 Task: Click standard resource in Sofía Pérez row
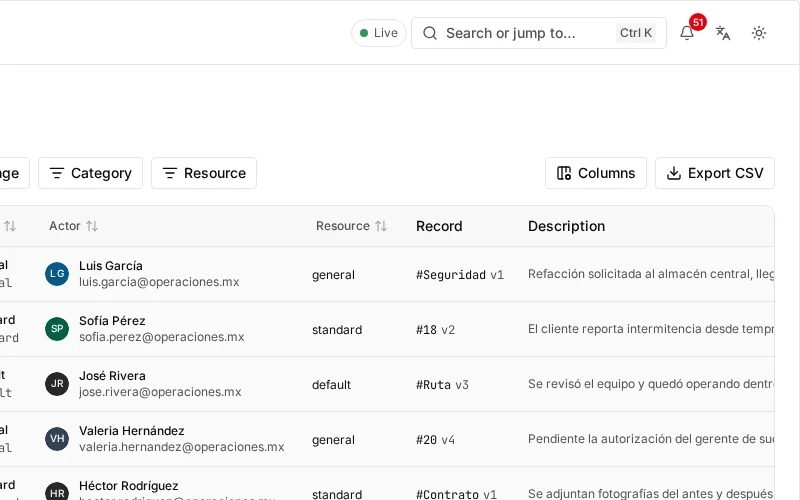[x=337, y=330]
